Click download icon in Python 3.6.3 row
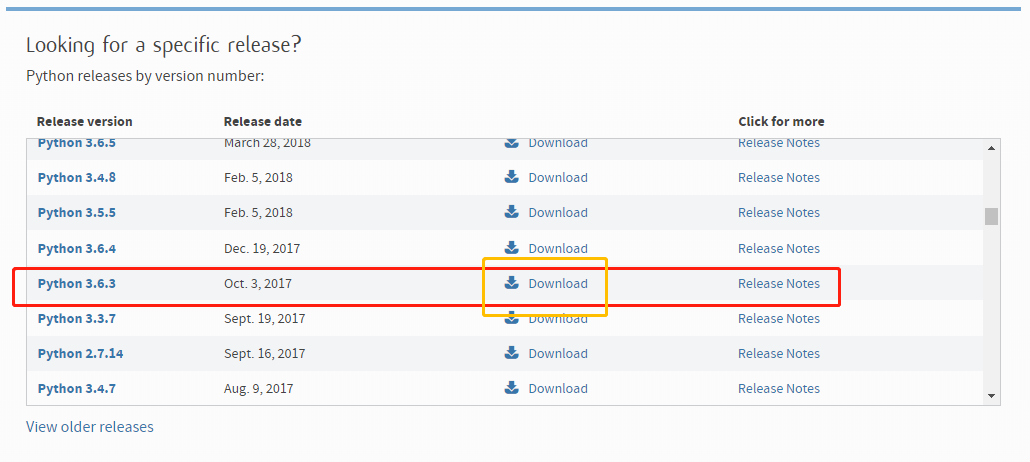Screen dimensions: 1030x462 tap(512, 283)
